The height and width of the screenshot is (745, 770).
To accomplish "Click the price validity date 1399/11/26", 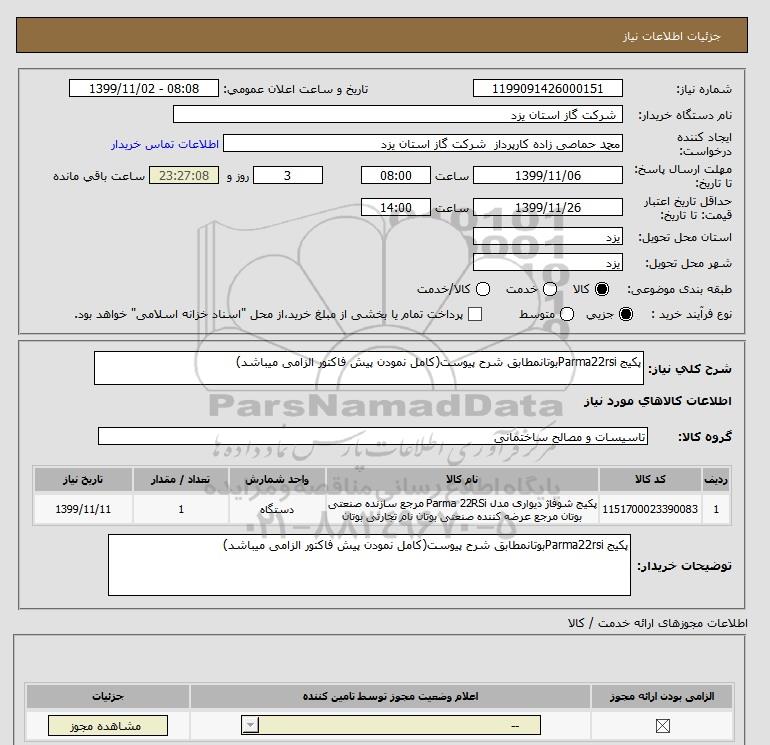I will pyautogui.click(x=548, y=207).
